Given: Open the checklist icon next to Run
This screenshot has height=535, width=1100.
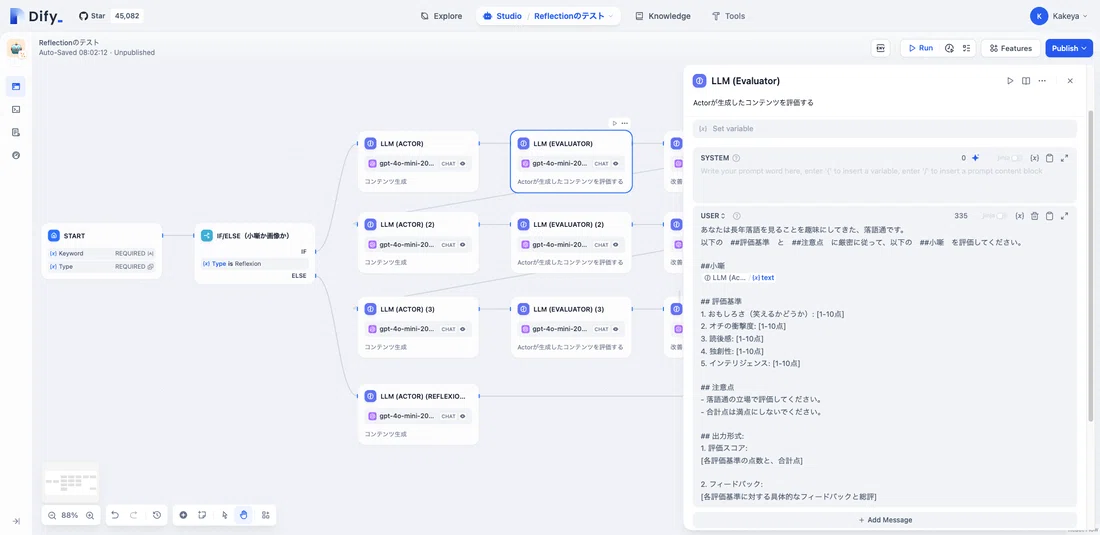Looking at the screenshot, I should click(966, 48).
